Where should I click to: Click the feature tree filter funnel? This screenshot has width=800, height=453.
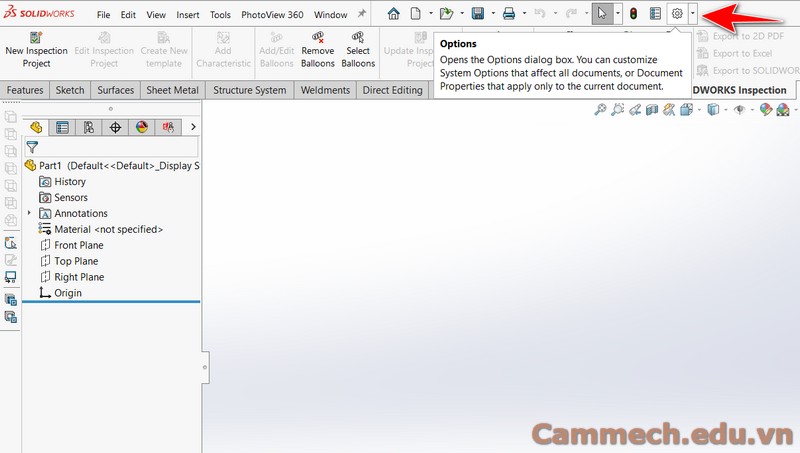[32, 147]
